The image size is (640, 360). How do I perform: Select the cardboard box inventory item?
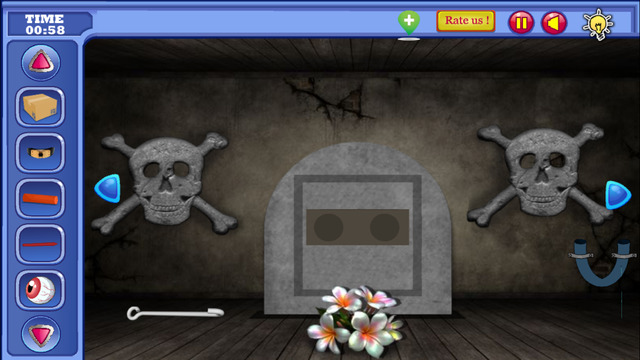click(x=40, y=107)
